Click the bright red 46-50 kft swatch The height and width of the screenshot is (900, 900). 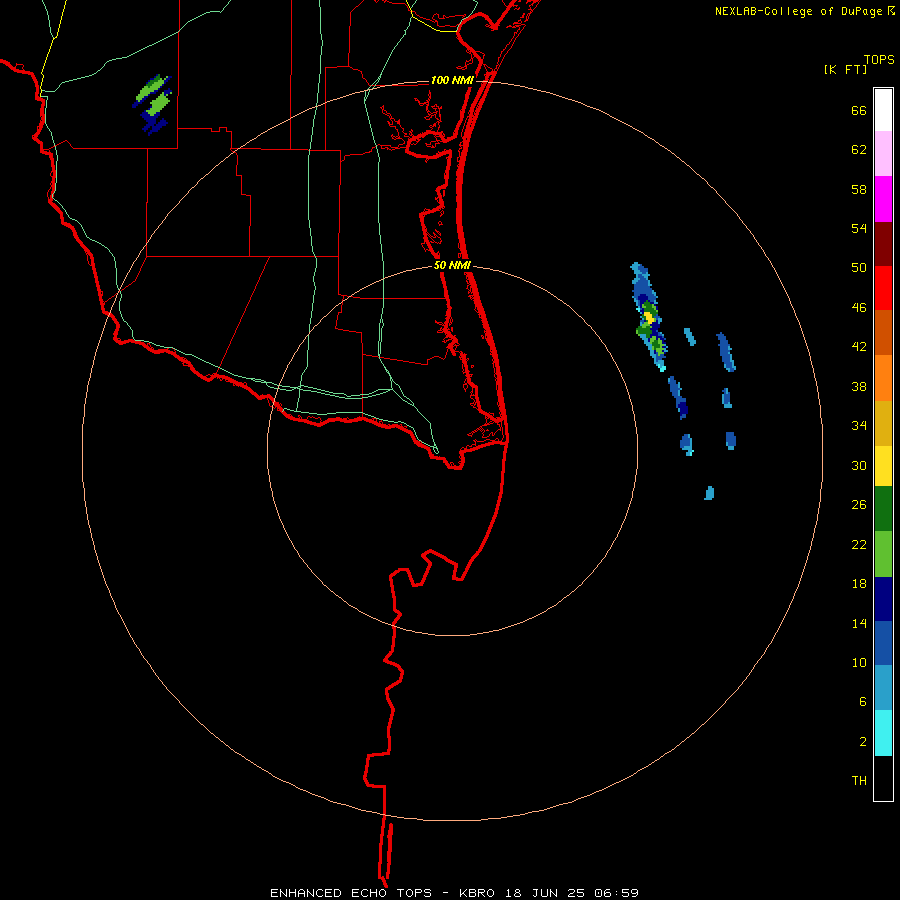(x=883, y=288)
